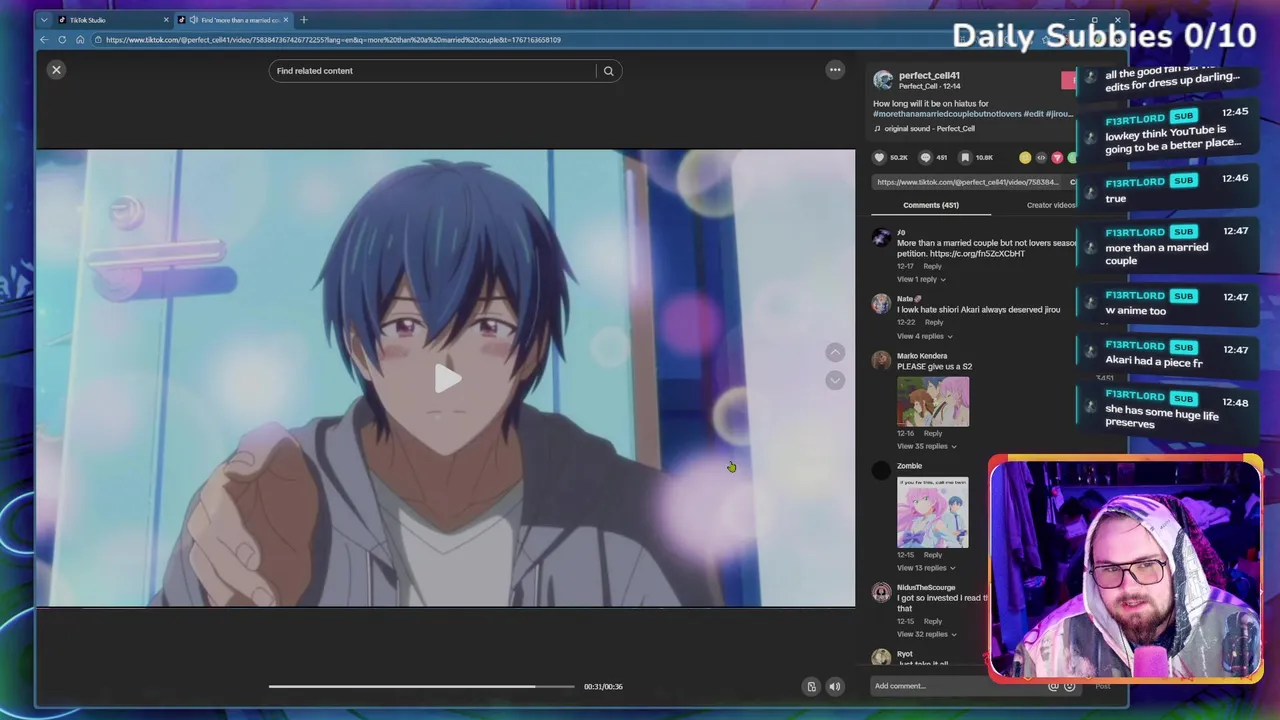Close the TikTok Studio browser tab
Viewport: 1280px width, 720px height.
pyautogui.click(x=166, y=20)
